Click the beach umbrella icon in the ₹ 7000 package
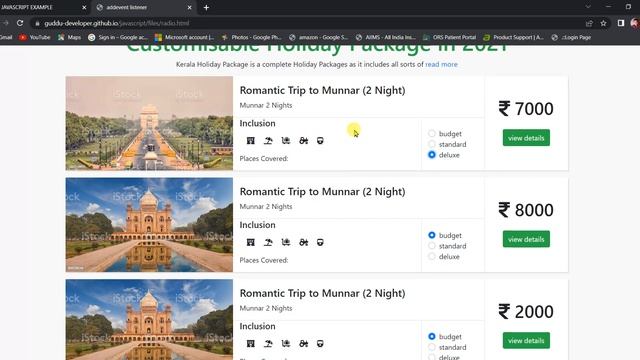Screen dimensions: 640x360 coord(268,141)
